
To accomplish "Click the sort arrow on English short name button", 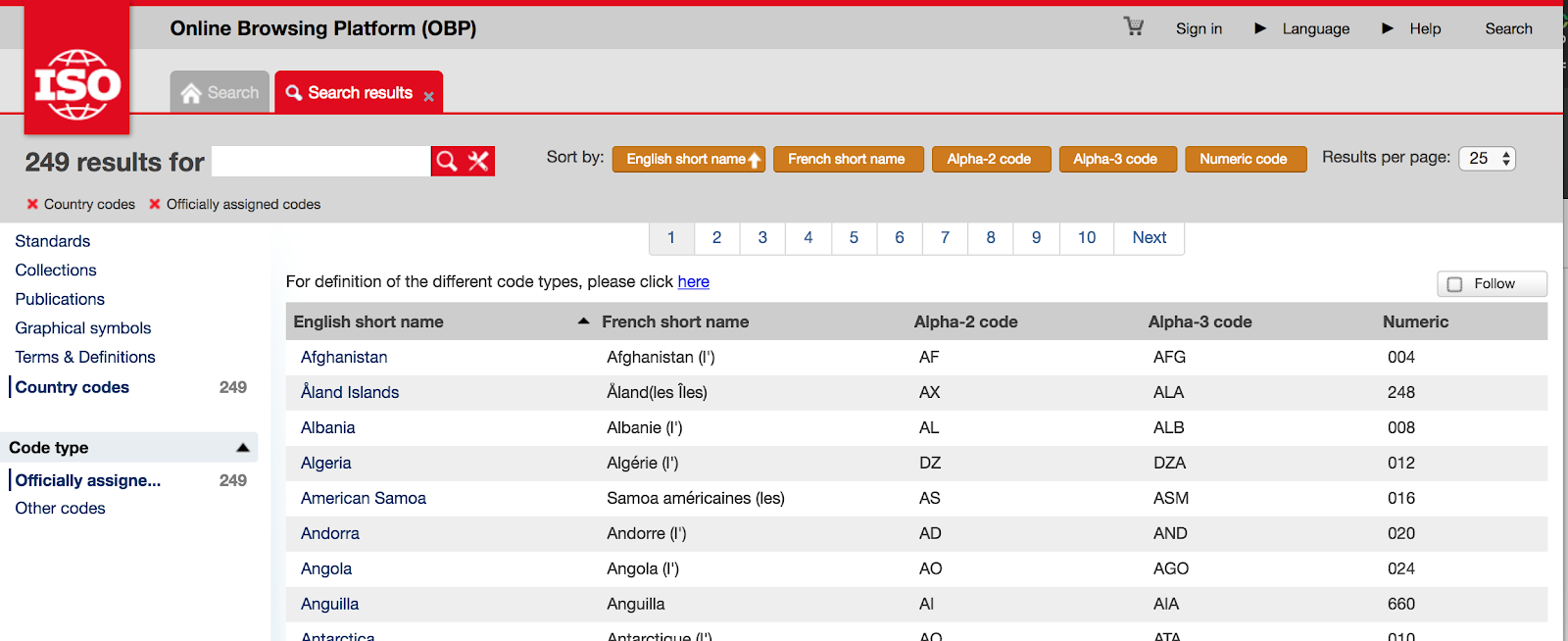I will tap(755, 160).
